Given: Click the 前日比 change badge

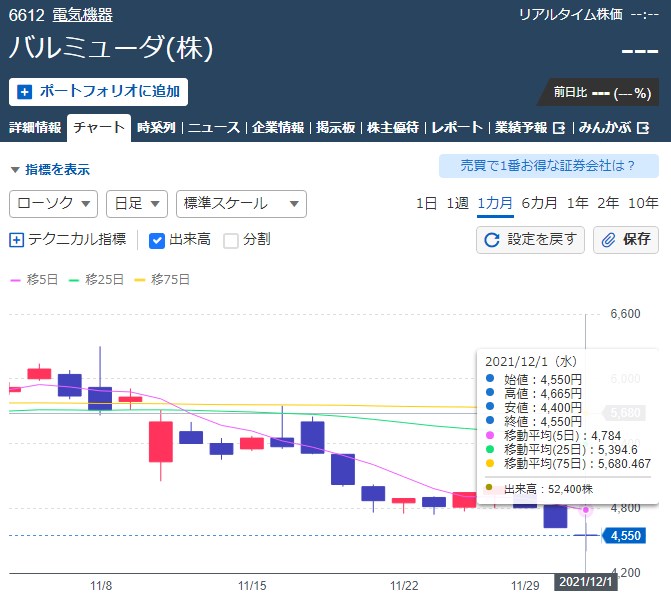Looking at the screenshot, I should [598, 92].
